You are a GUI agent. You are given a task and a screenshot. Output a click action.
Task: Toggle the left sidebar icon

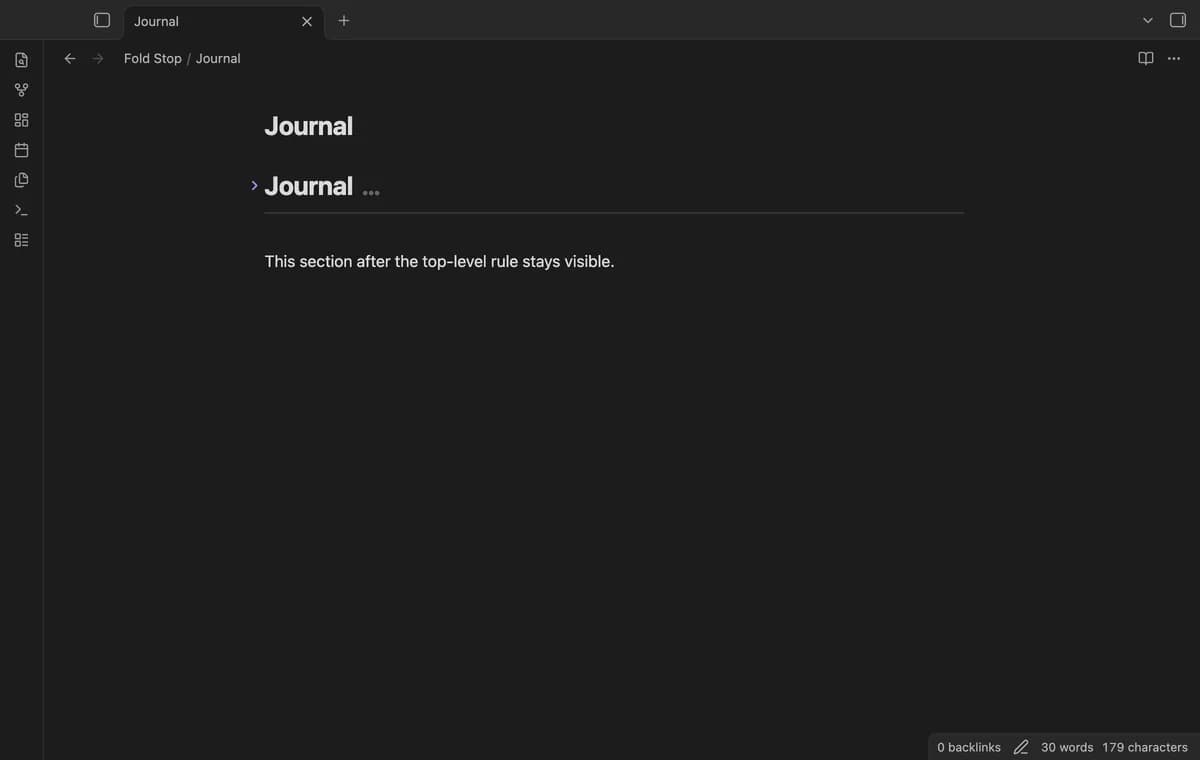[x=101, y=20]
